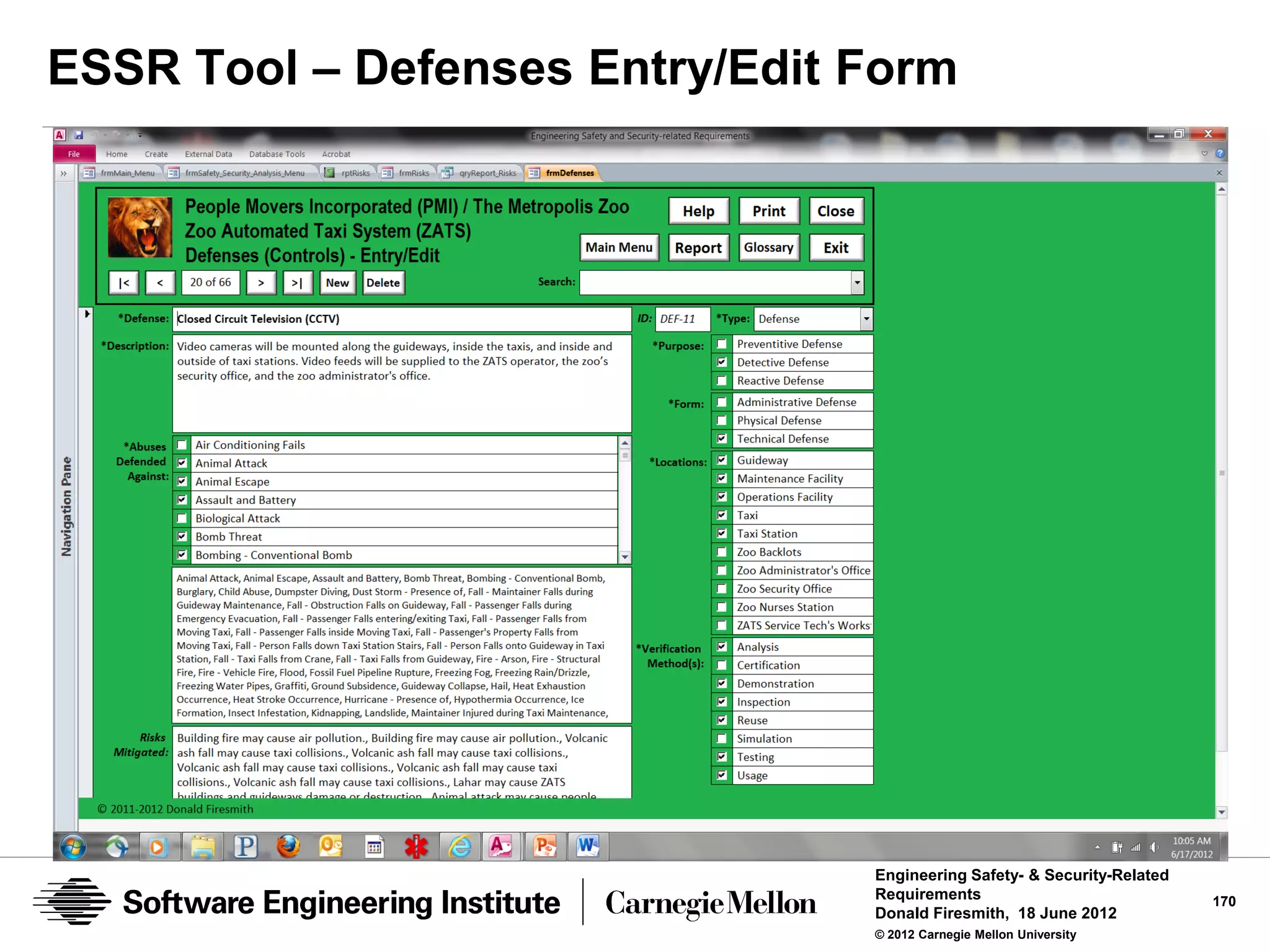Image resolution: width=1270 pixels, height=952 pixels.
Task: Switch to the frmMain_Menu tab
Action: (120, 173)
